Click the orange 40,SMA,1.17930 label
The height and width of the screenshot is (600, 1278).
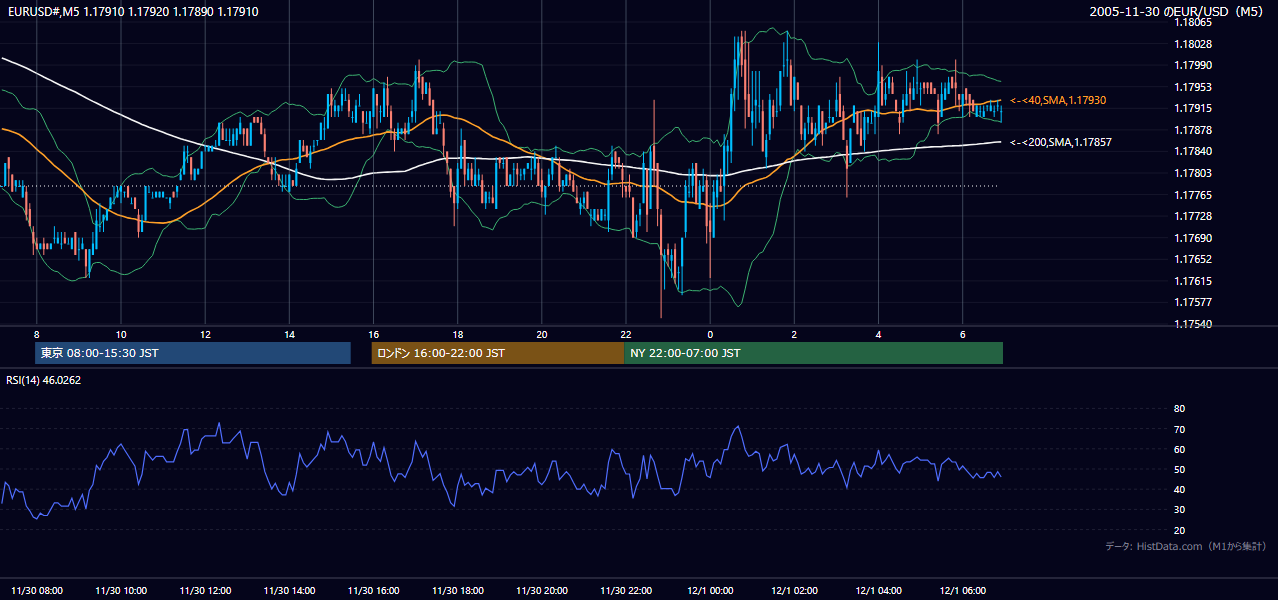(1058, 100)
